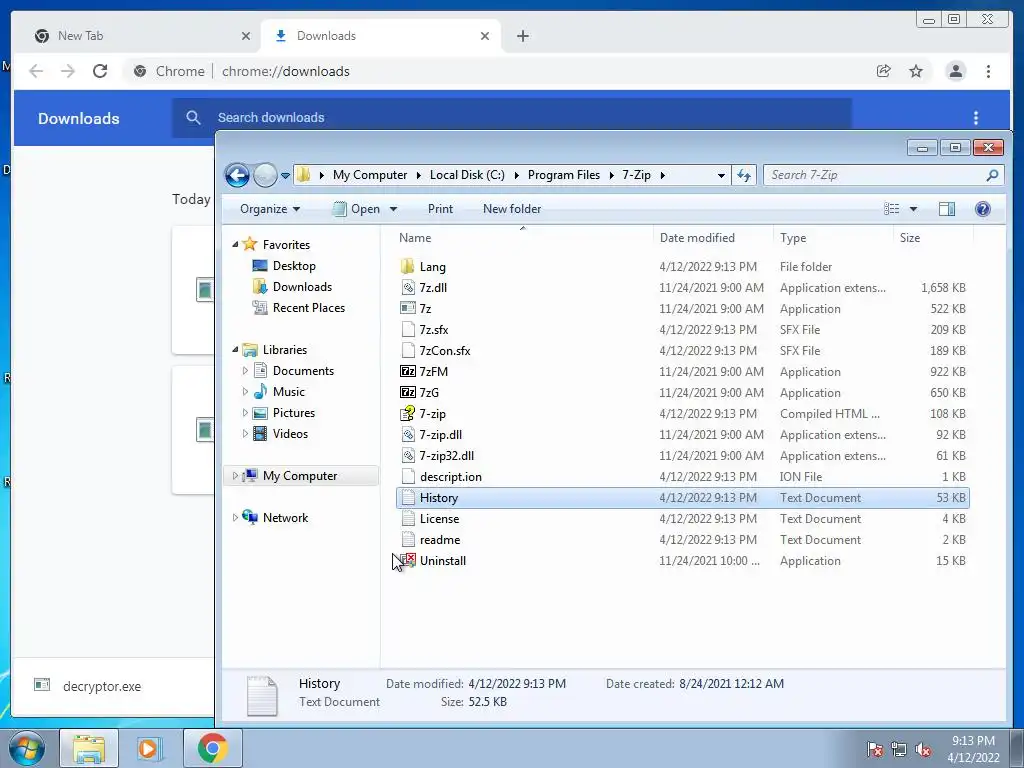Open Windows Explorer from taskbar
The image size is (1024, 768).
89,748
